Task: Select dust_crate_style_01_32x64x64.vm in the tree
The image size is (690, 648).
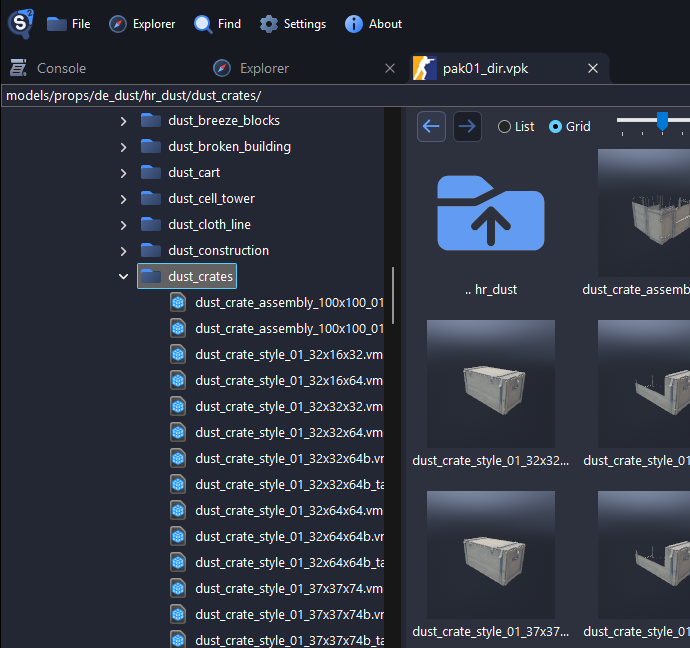Action: 289,510
